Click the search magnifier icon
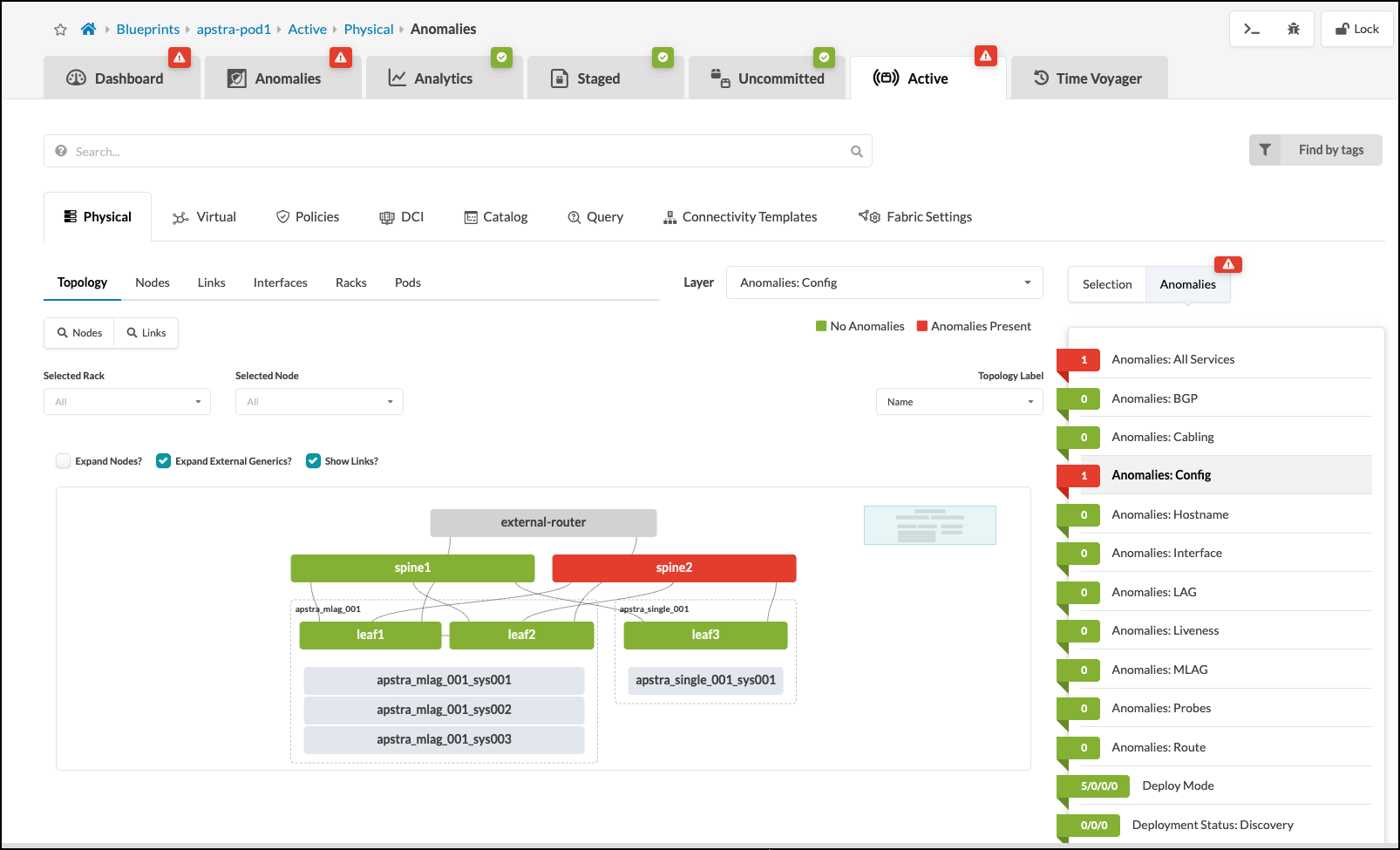This screenshot has height=850, width=1400. [856, 152]
